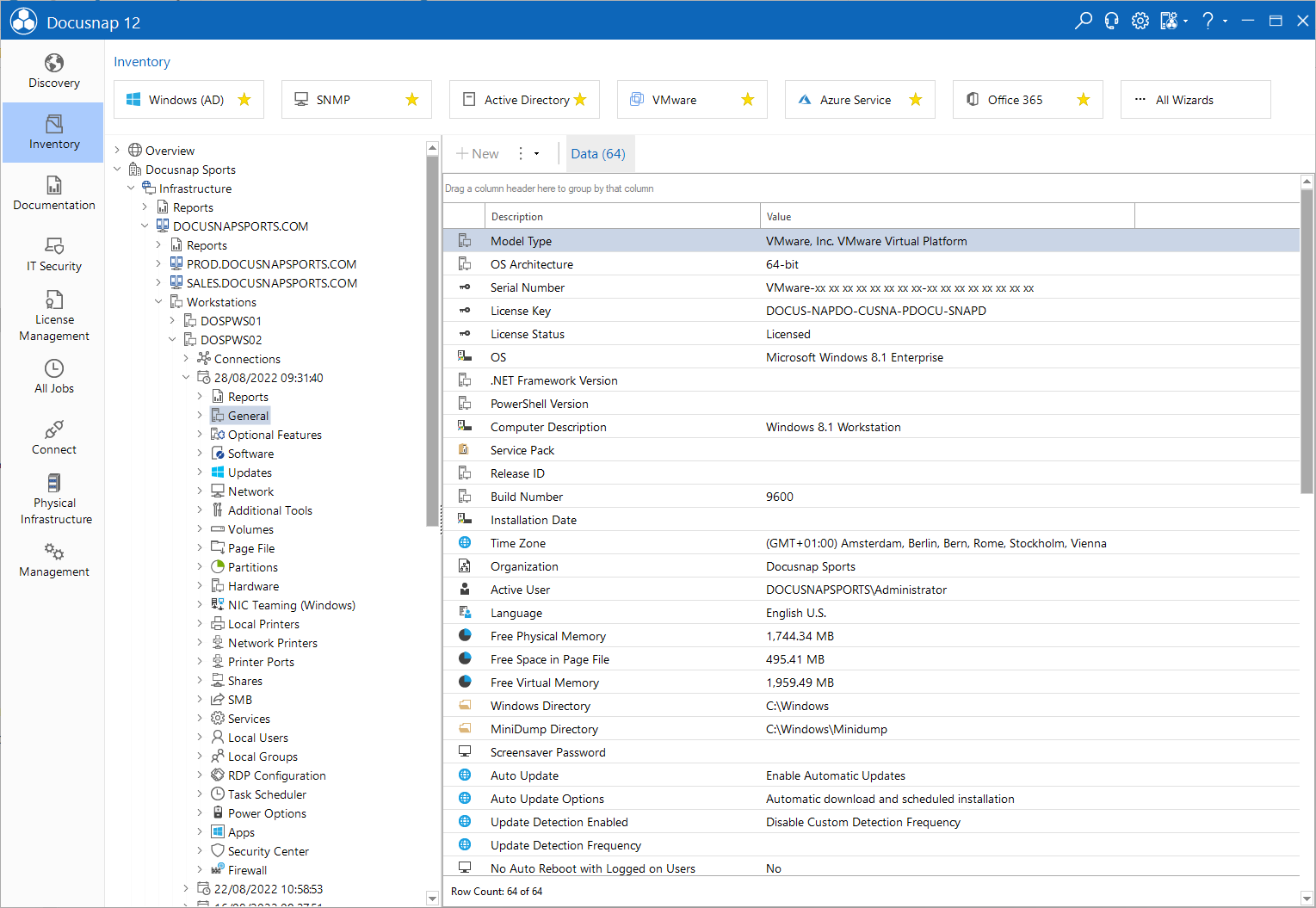Click the help question mark icon
The image size is (1316, 908).
pyautogui.click(x=1208, y=21)
